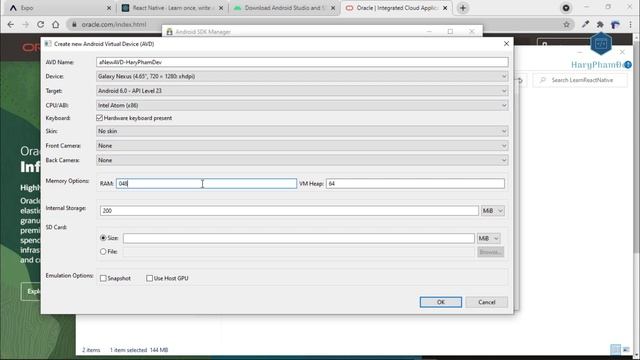Open the Target API level dropdown

(x=302, y=91)
